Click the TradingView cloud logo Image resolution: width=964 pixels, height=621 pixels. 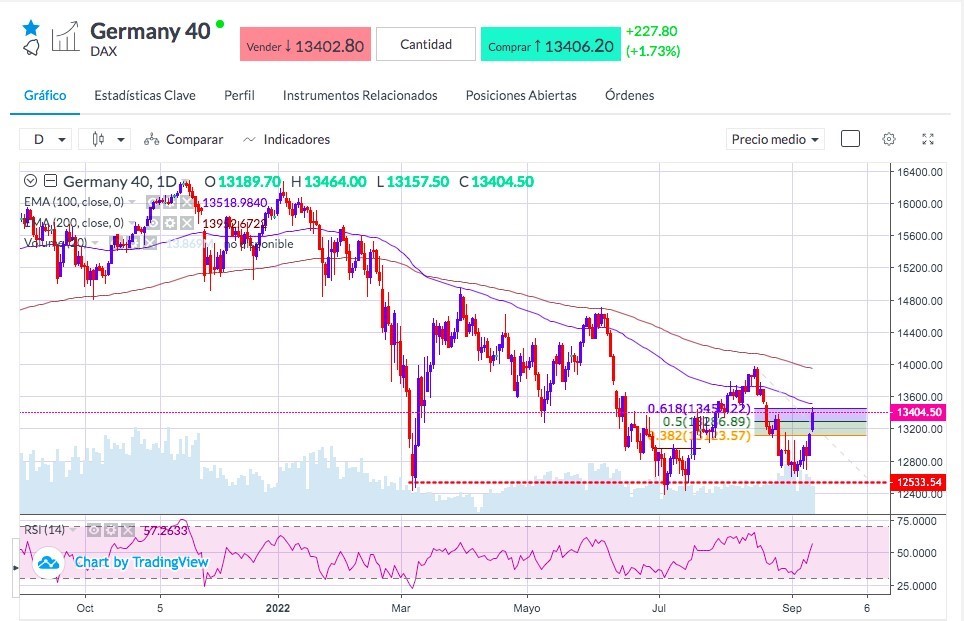tap(49, 562)
